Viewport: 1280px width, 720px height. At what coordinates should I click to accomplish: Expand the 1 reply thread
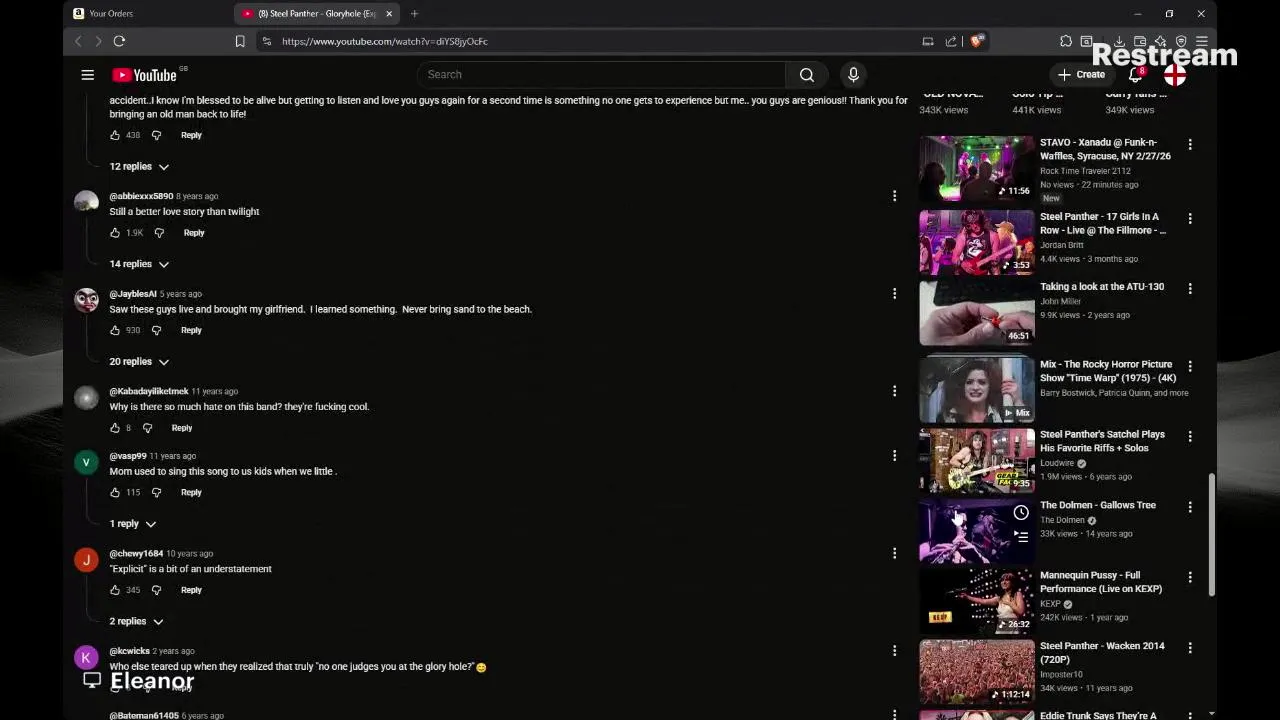pyautogui.click(x=133, y=524)
